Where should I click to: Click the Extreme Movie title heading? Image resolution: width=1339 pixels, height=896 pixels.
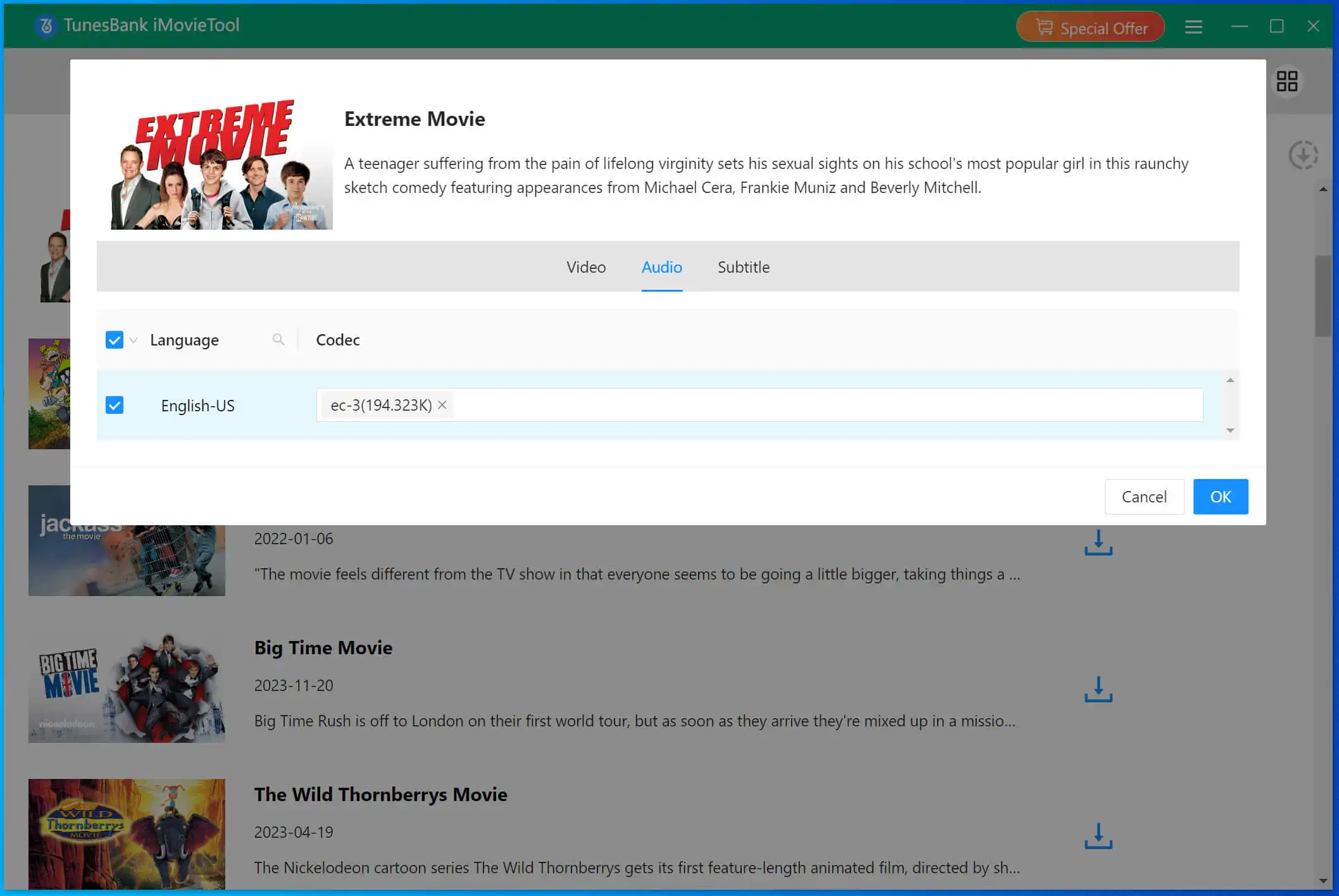click(x=414, y=119)
